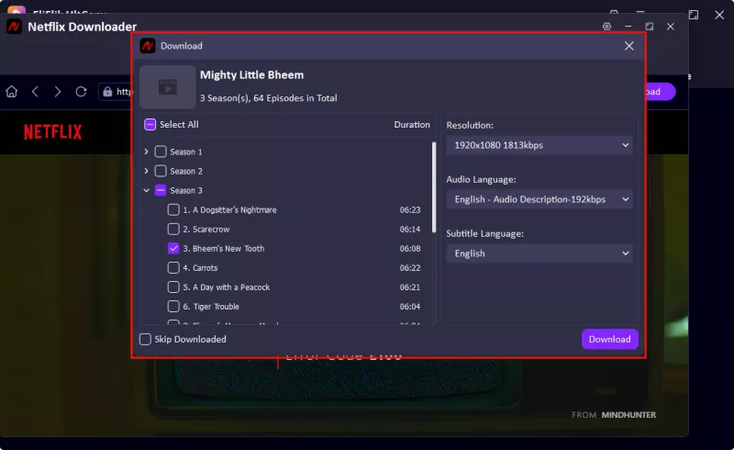Check A Day with a Peacock episode

[173, 287]
